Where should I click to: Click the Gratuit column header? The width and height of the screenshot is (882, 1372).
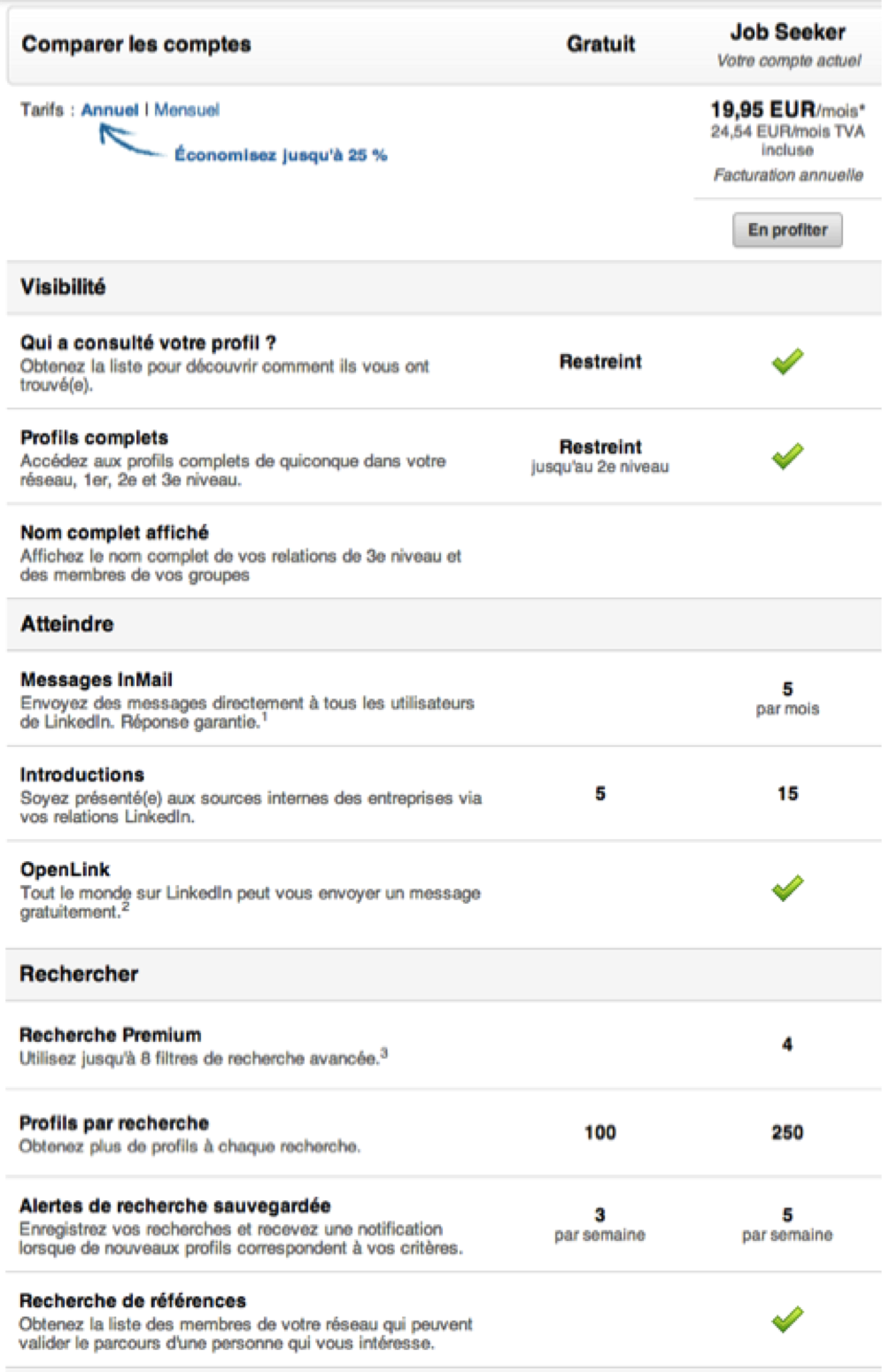point(600,44)
